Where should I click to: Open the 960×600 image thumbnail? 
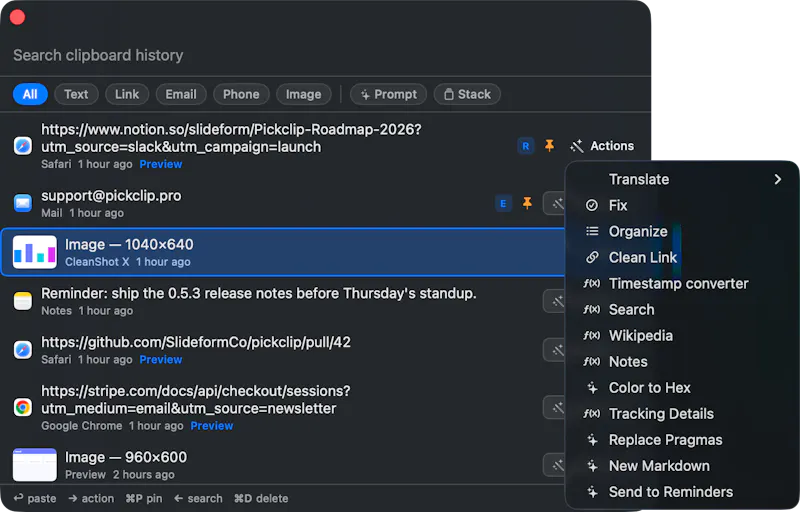[x=35, y=465]
